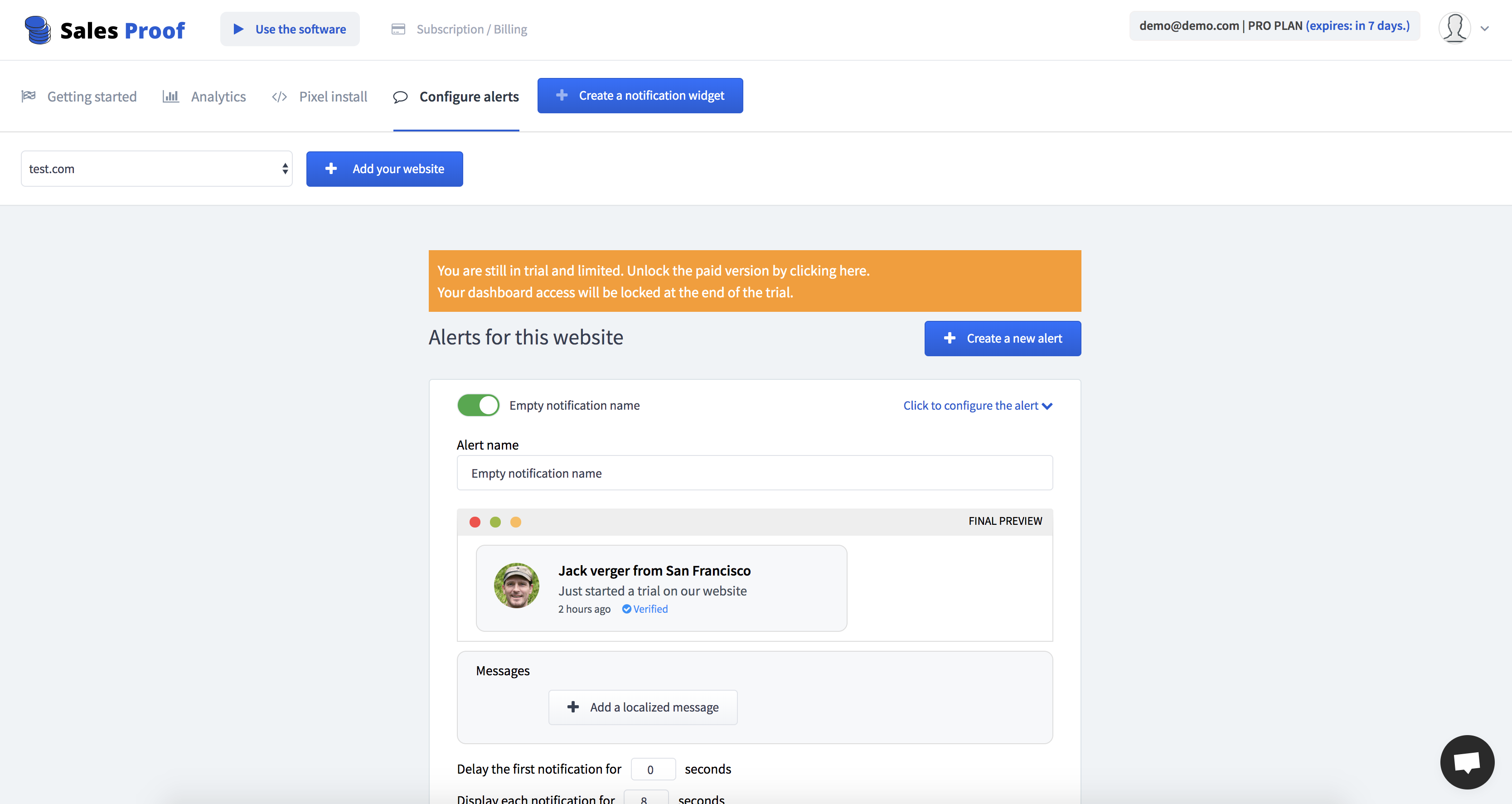This screenshot has height=804, width=1512.
Task: Click the demo@demo.com PRO PLAN badge
Action: [1275, 26]
